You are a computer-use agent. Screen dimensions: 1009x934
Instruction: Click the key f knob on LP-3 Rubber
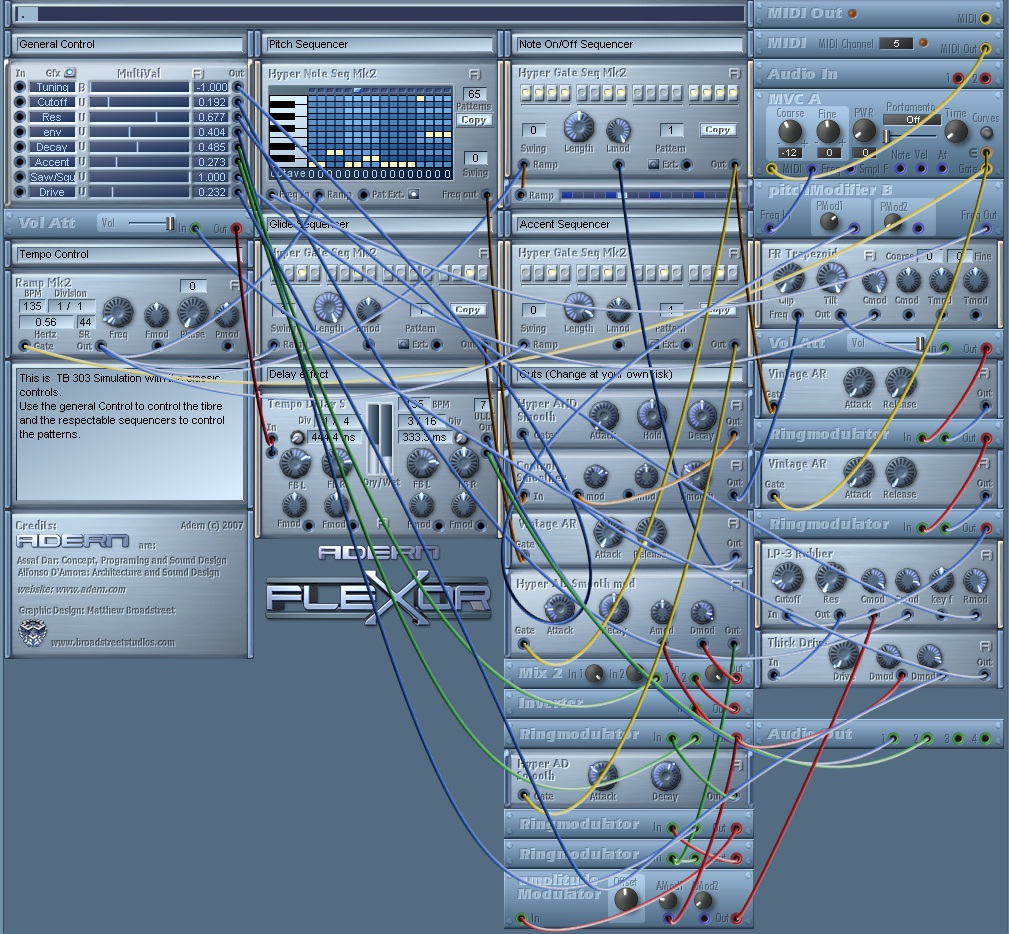[x=941, y=580]
